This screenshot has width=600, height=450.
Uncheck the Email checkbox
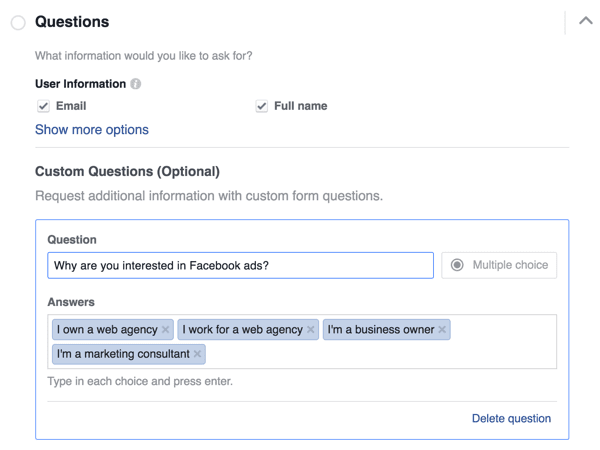43,106
